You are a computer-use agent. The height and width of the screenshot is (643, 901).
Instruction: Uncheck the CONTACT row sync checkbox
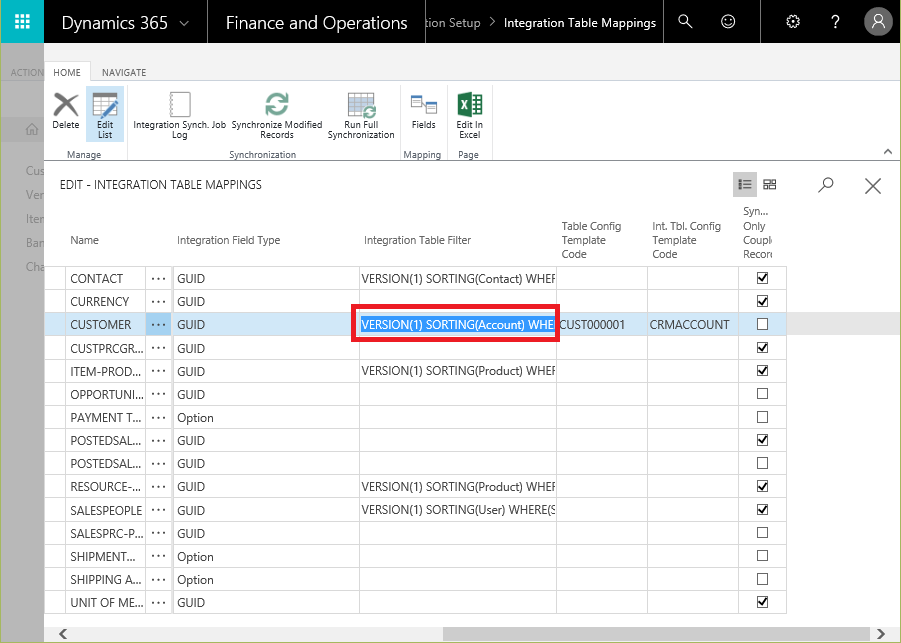click(x=763, y=278)
